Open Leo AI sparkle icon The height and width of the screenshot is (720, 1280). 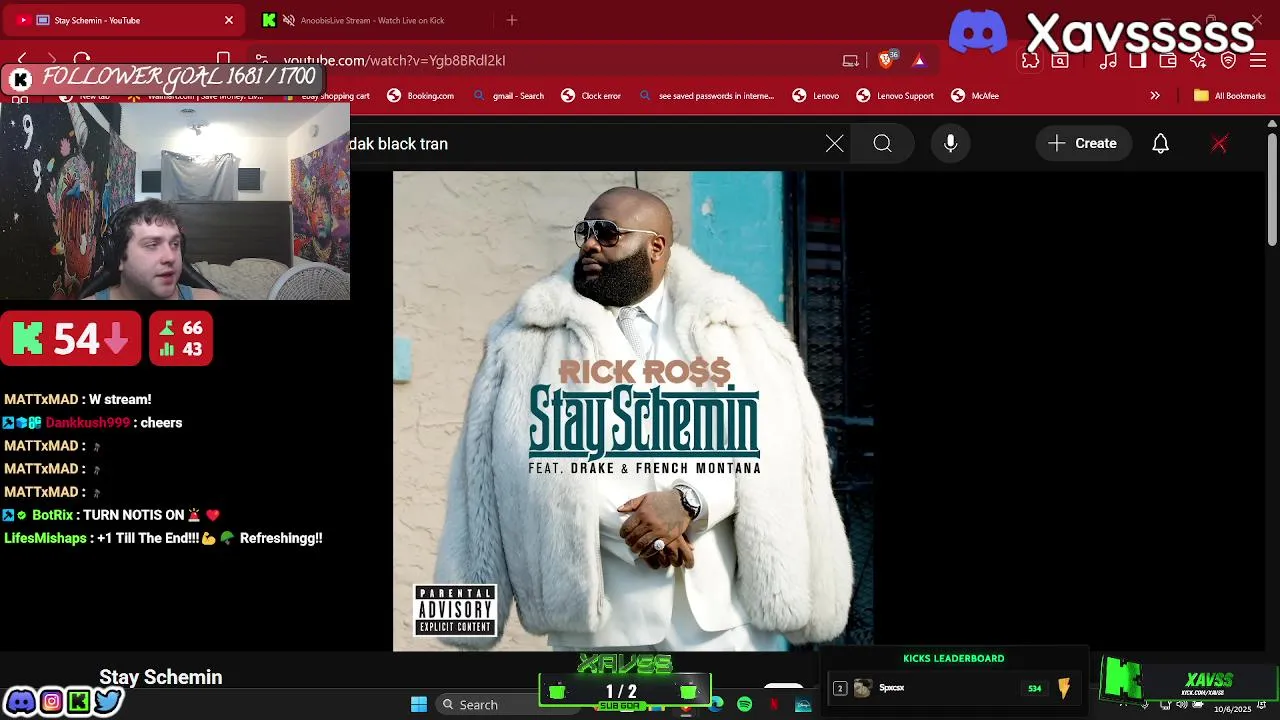click(1198, 60)
